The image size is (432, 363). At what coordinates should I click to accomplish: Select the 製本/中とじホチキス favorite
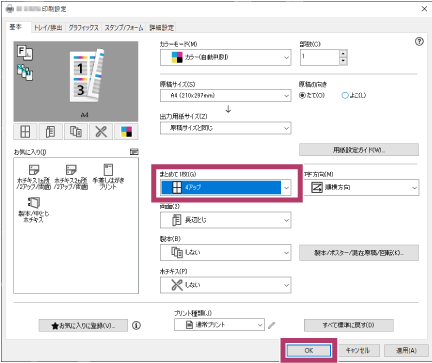tap(33, 210)
